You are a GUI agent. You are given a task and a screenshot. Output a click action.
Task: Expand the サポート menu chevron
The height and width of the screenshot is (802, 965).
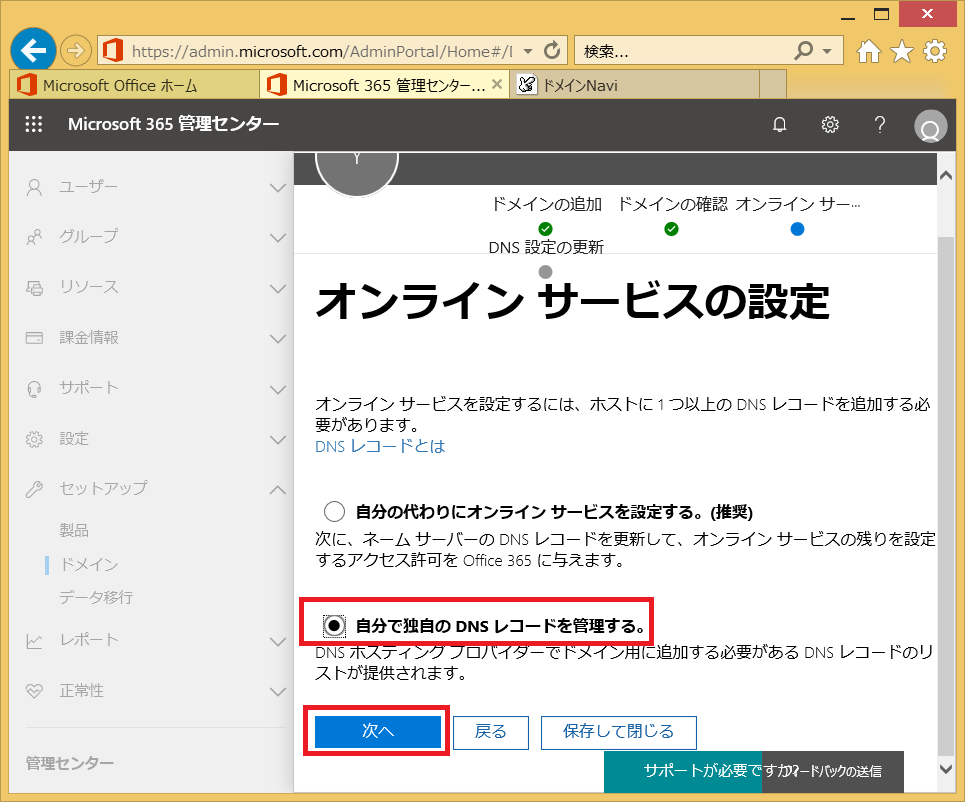pyautogui.click(x=278, y=389)
